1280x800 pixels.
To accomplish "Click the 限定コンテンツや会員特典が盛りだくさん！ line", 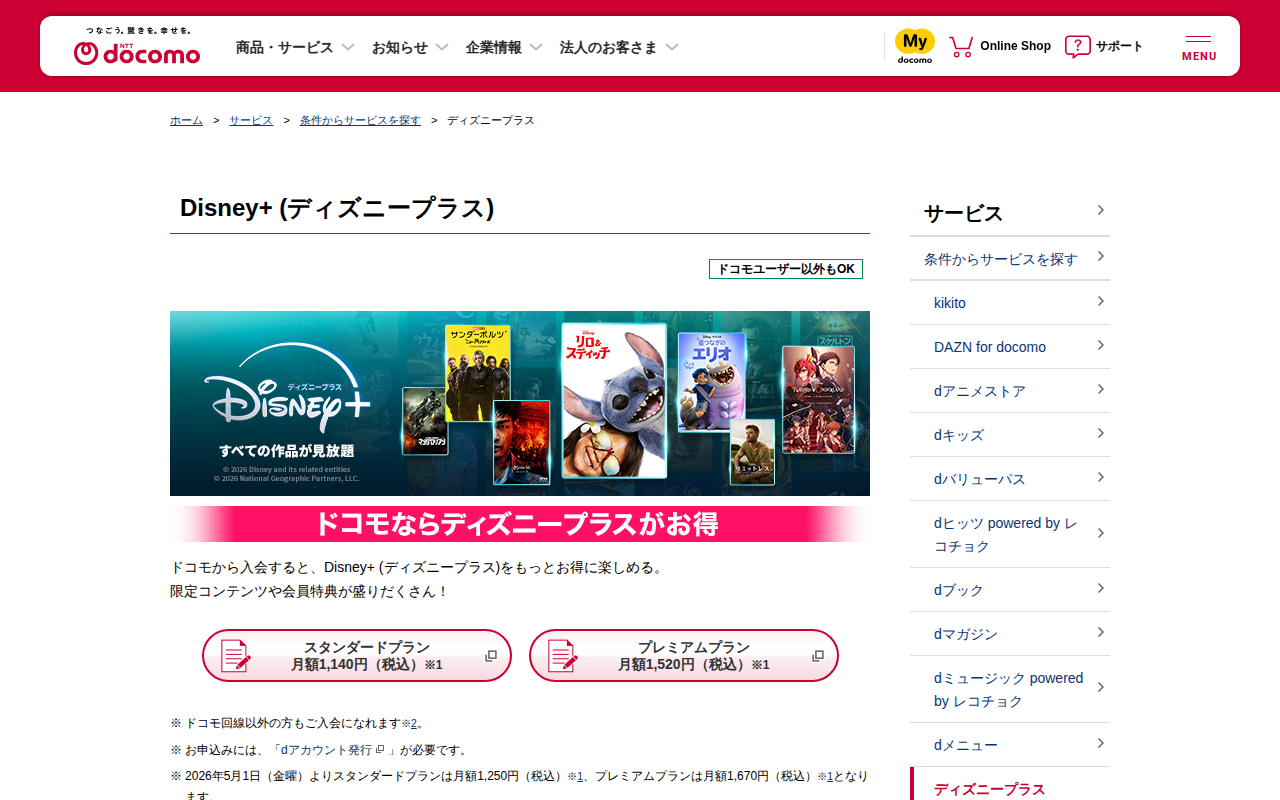I will (x=310, y=592).
